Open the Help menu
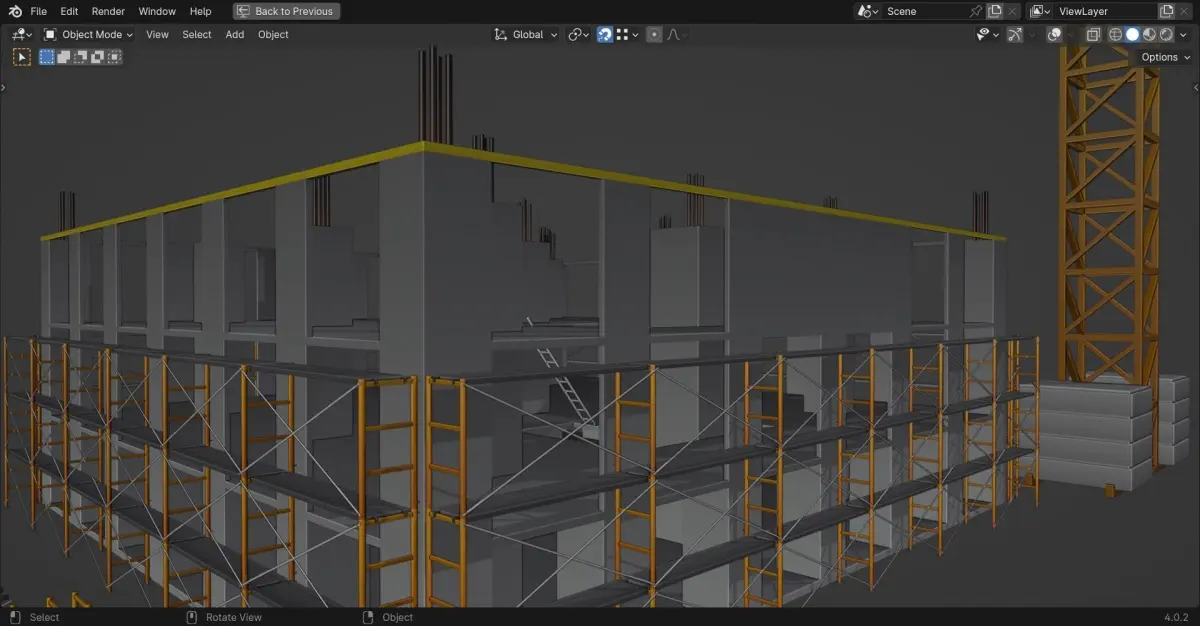 pos(200,11)
